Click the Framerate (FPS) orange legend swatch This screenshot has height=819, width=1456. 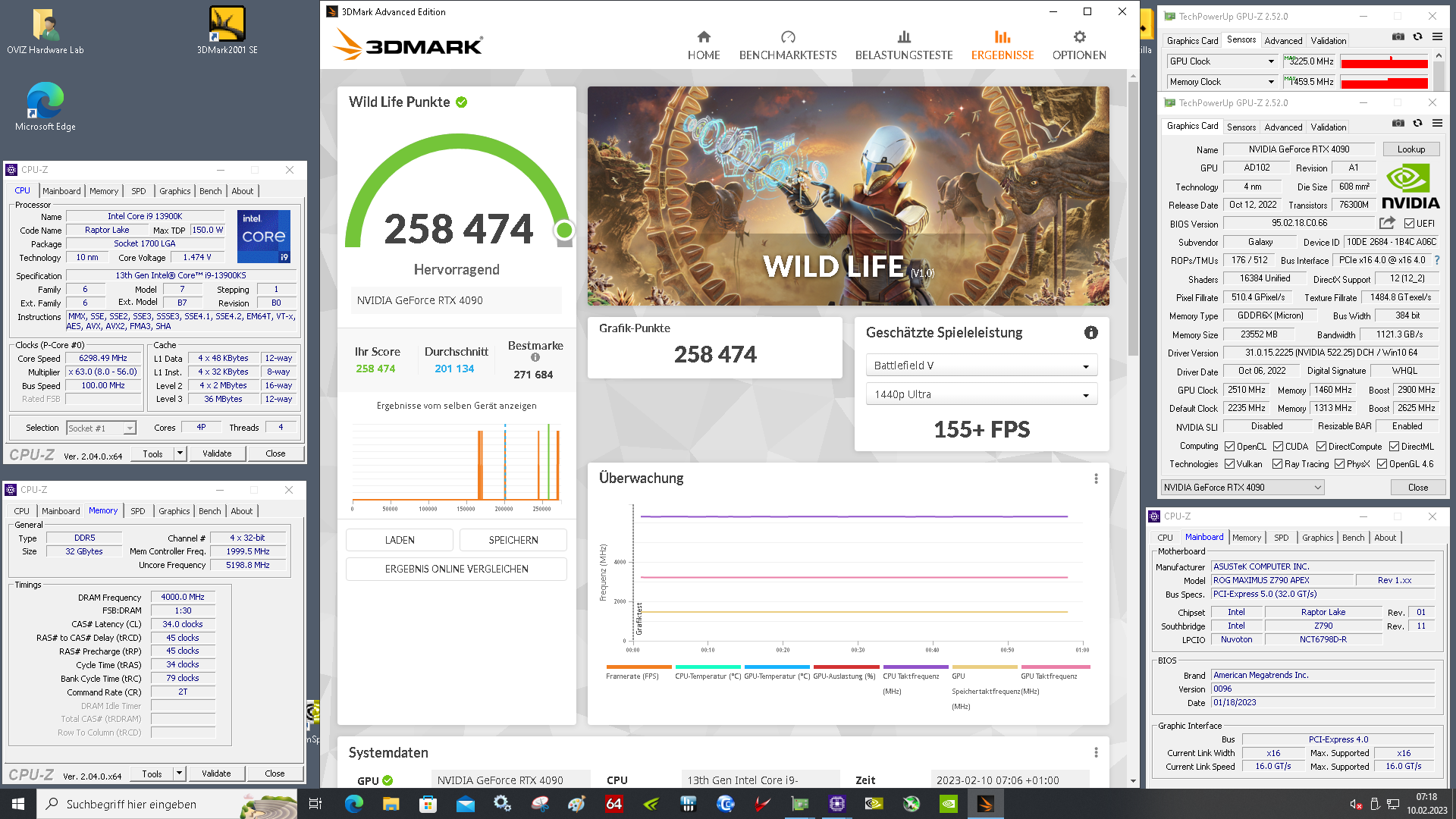[x=639, y=667]
